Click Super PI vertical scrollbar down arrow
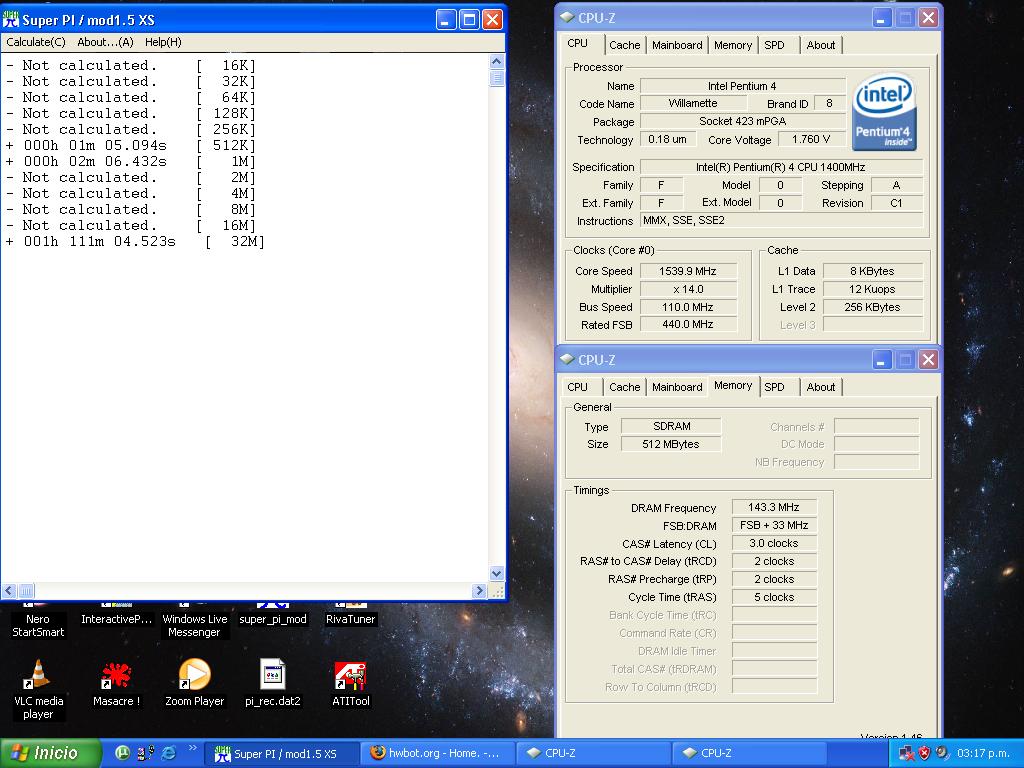Screen dimensions: 1024x768 (x=496, y=573)
